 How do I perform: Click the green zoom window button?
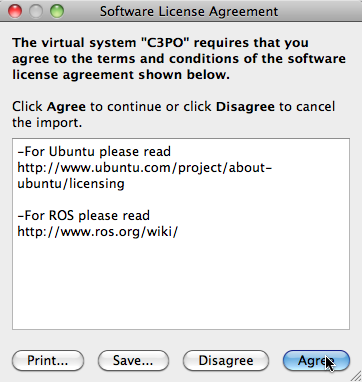[57, 11]
